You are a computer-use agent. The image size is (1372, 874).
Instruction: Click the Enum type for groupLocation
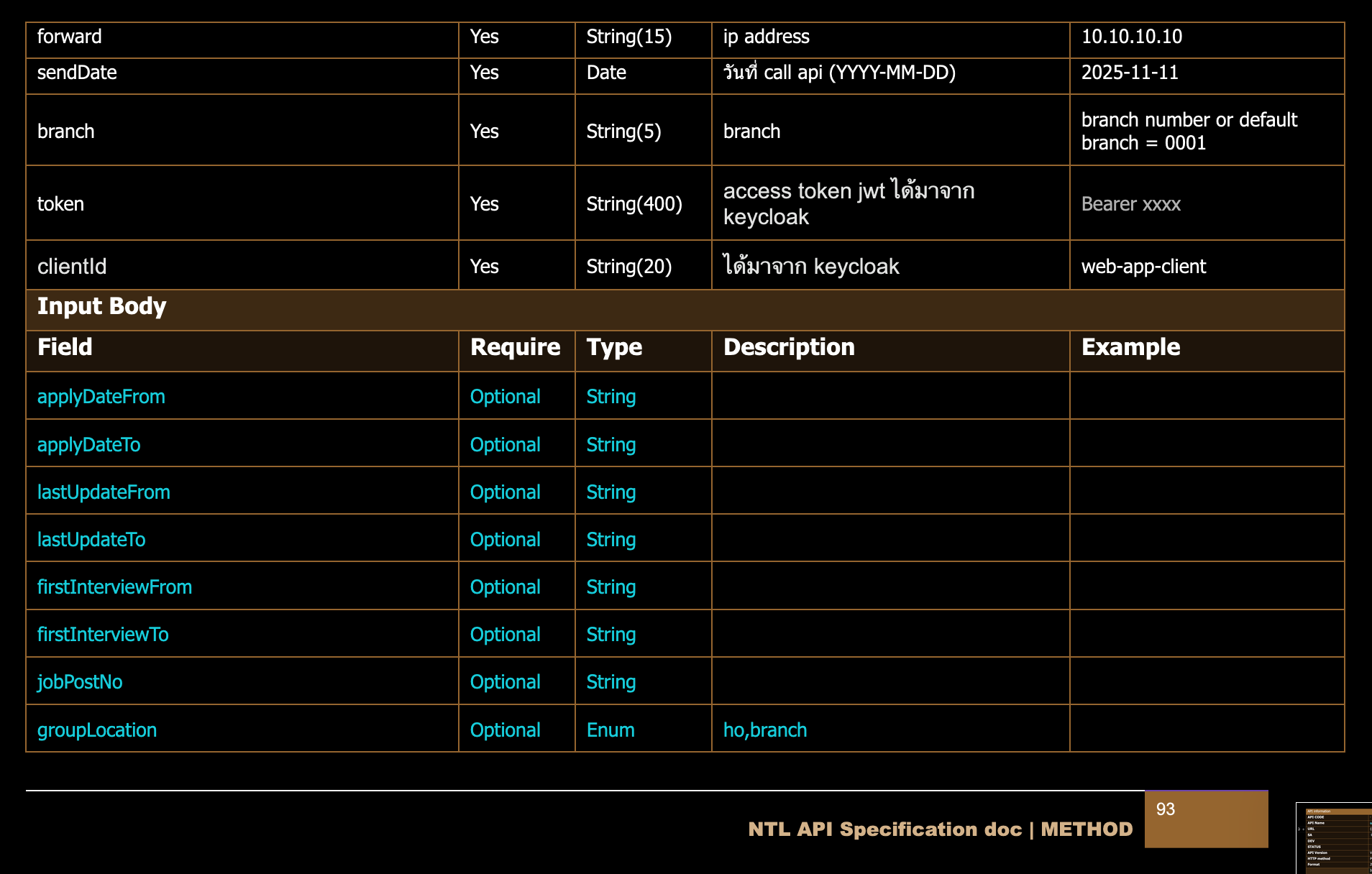click(610, 730)
